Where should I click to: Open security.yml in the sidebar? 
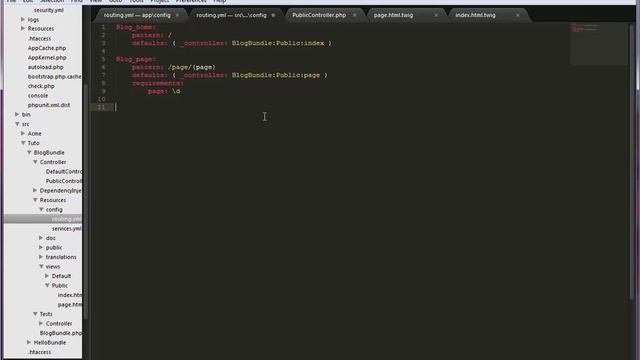(49, 10)
